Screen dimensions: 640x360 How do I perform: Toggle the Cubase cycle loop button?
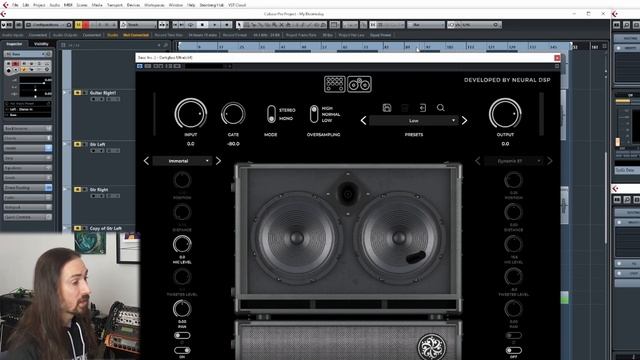[x=190, y=25]
